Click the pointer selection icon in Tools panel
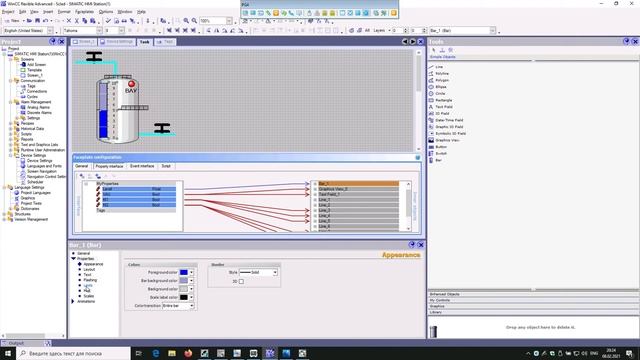 click(x=433, y=50)
